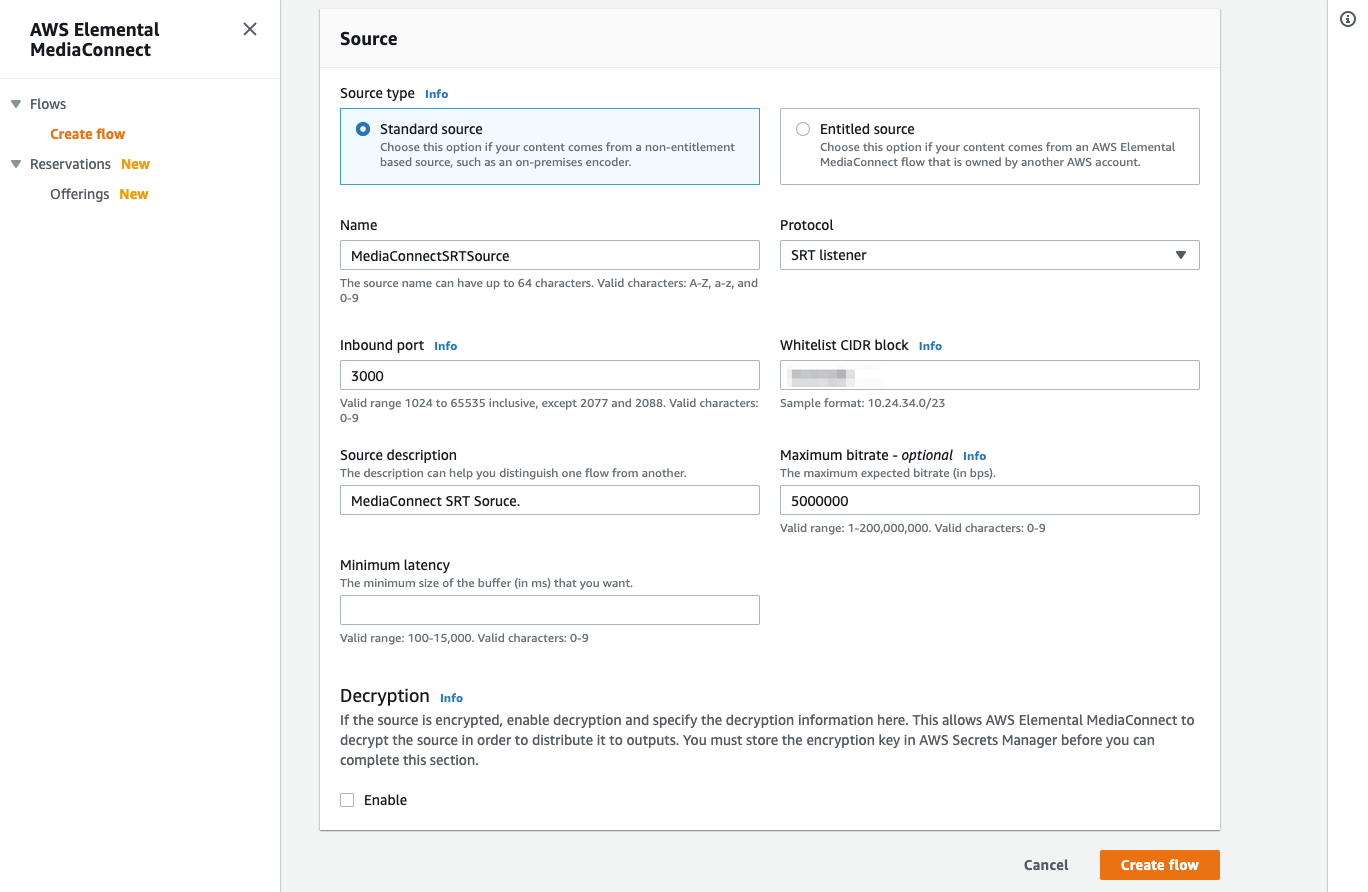The image size is (1368, 892).
Task: Open Create flow in the sidebar
Action: [87, 133]
